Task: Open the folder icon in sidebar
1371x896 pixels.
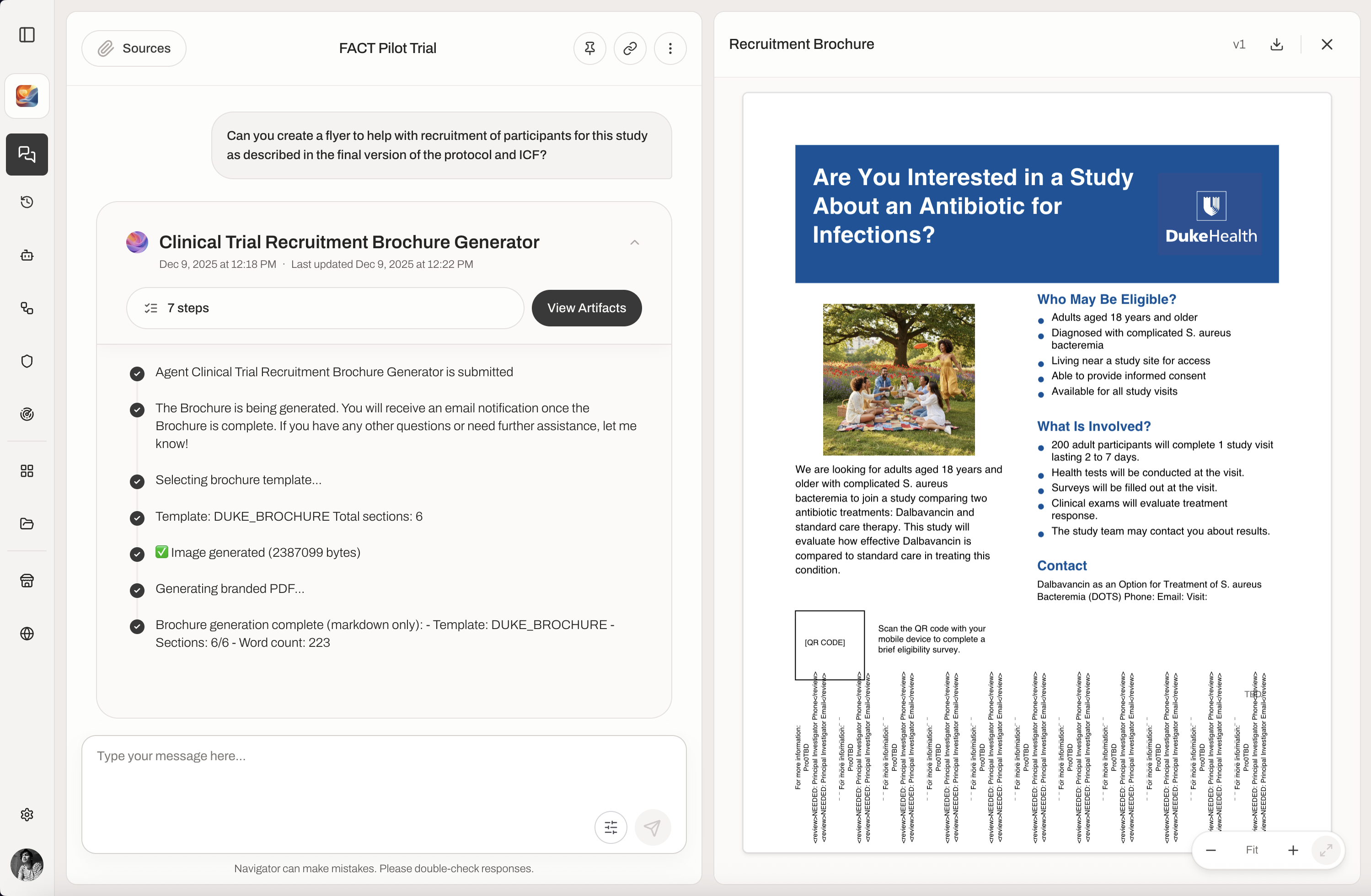Action: [27, 523]
